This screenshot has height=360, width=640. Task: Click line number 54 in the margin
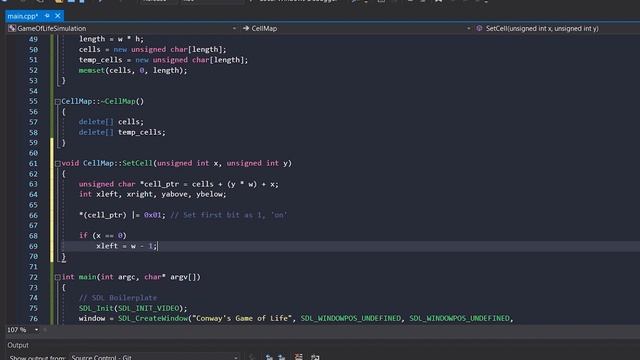point(33,91)
